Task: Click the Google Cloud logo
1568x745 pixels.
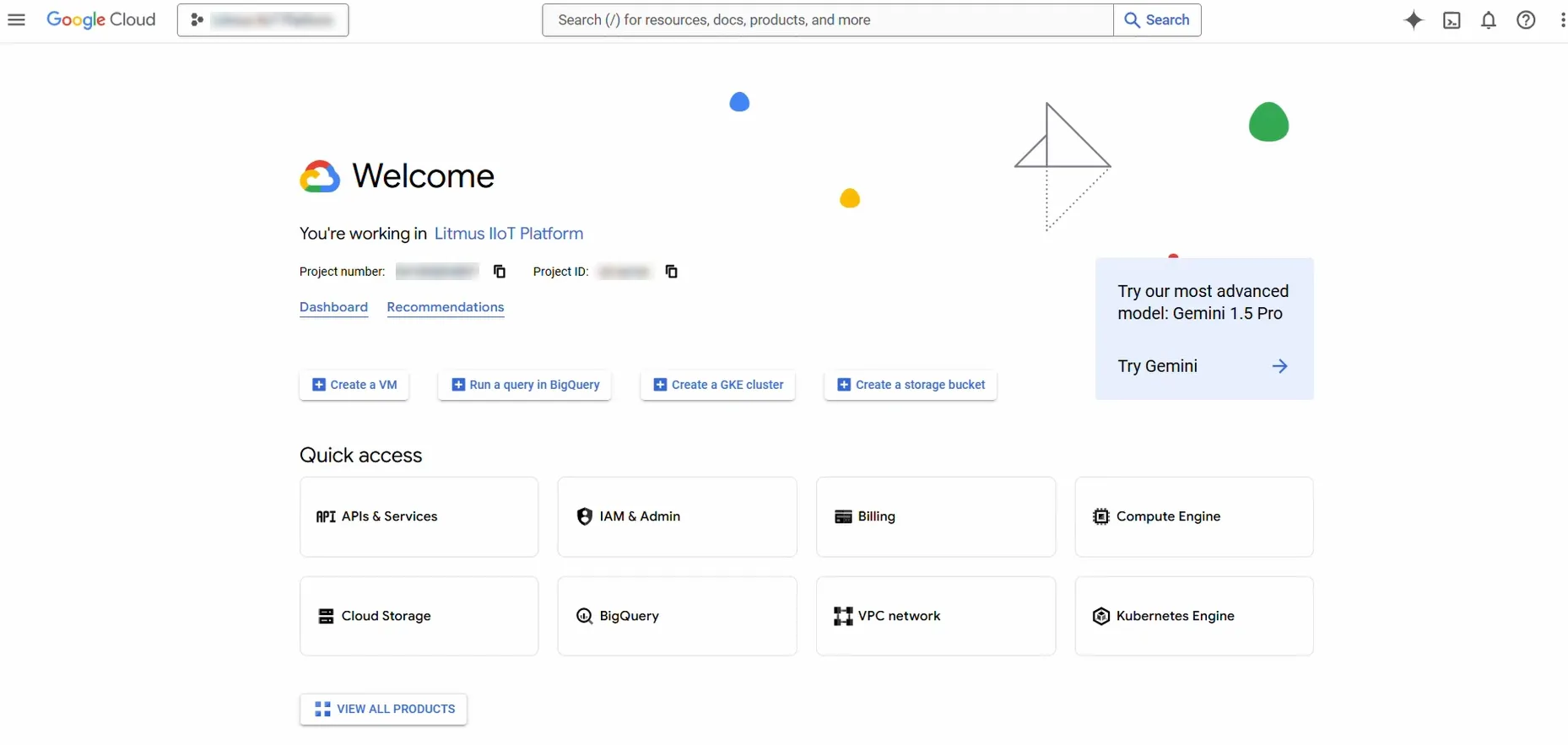Action: click(x=101, y=19)
